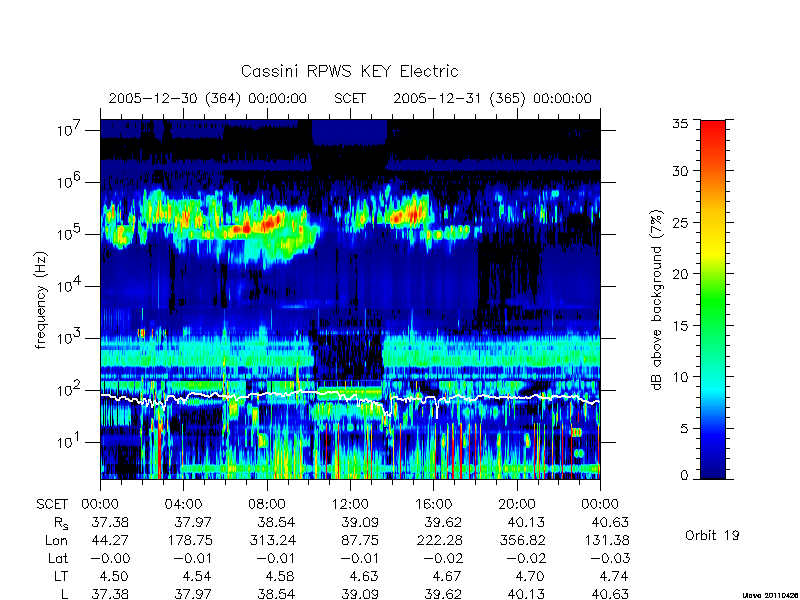Click the Lat row label

point(58,558)
